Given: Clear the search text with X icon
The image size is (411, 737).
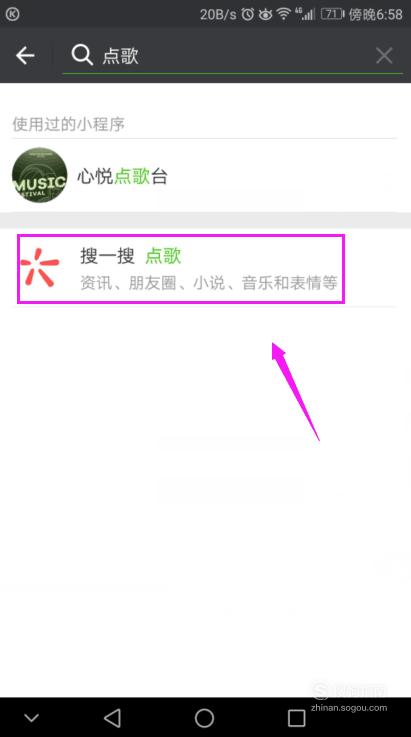Looking at the screenshot, I should click(x=384, y=56).
